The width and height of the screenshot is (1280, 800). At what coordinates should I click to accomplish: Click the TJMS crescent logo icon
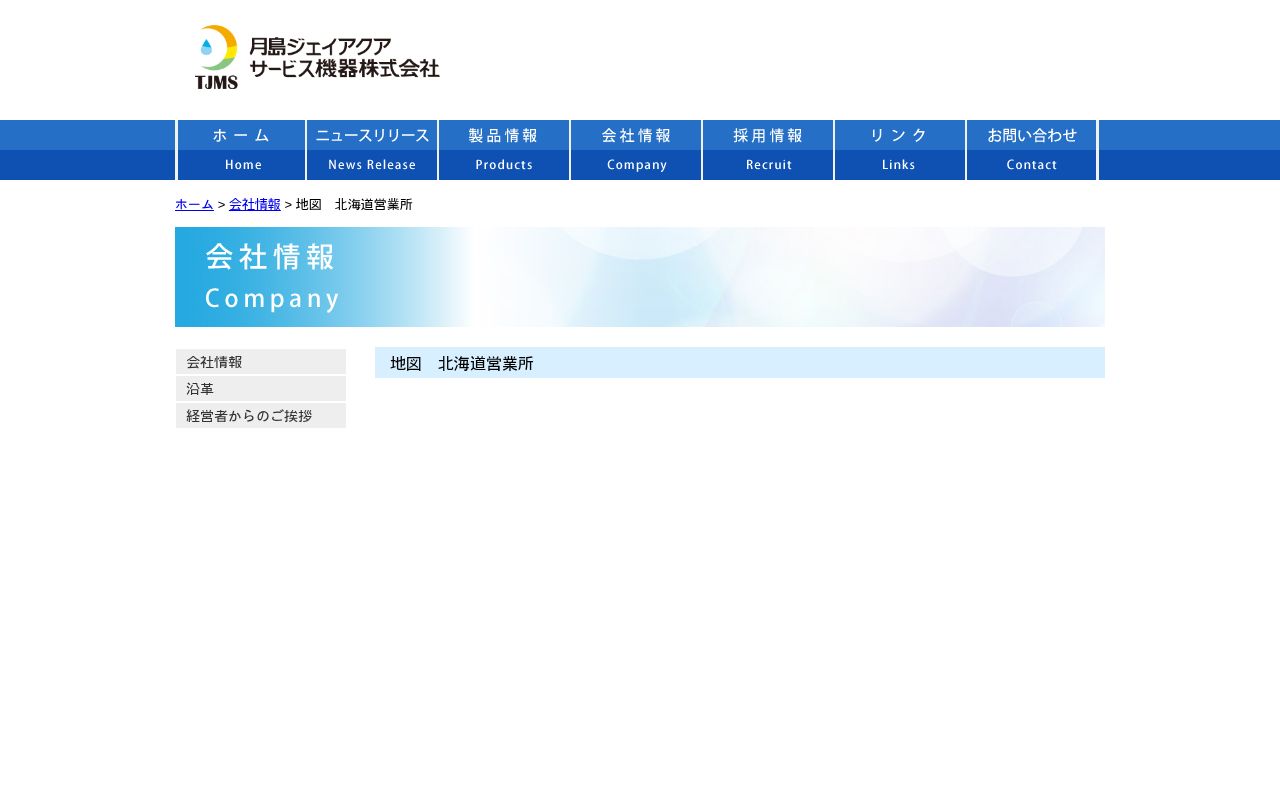click(217, 57)
